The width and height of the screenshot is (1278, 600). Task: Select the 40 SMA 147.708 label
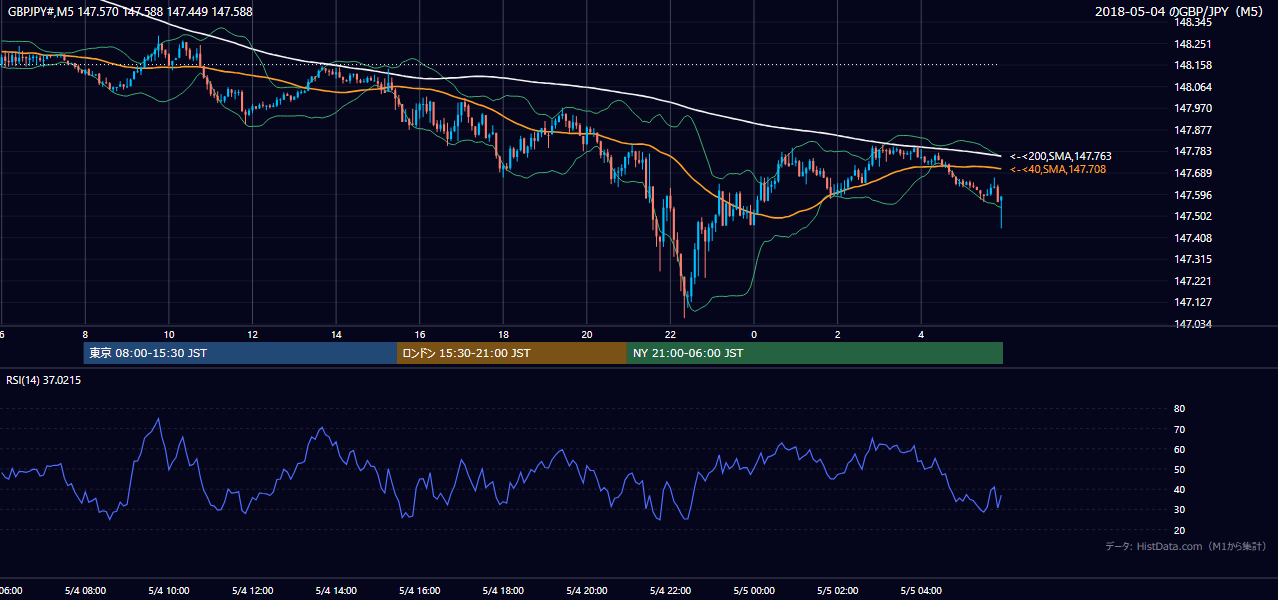1057,169
